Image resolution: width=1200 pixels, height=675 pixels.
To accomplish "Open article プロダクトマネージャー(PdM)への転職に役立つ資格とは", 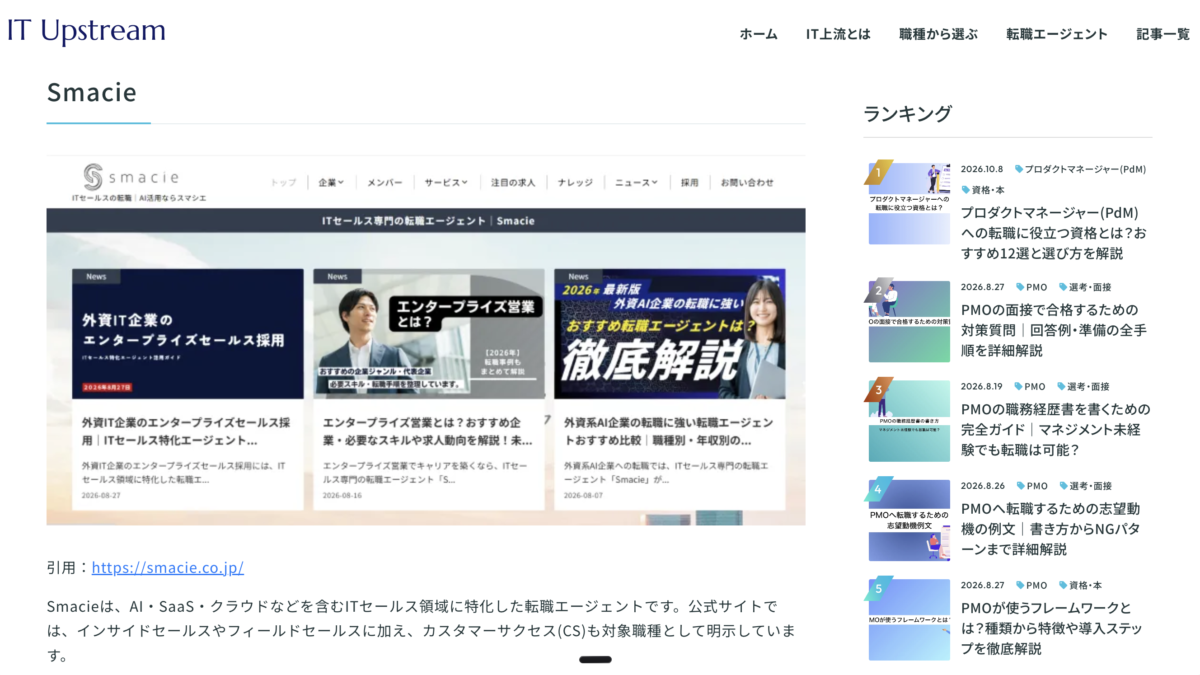I will point(1055,233).
